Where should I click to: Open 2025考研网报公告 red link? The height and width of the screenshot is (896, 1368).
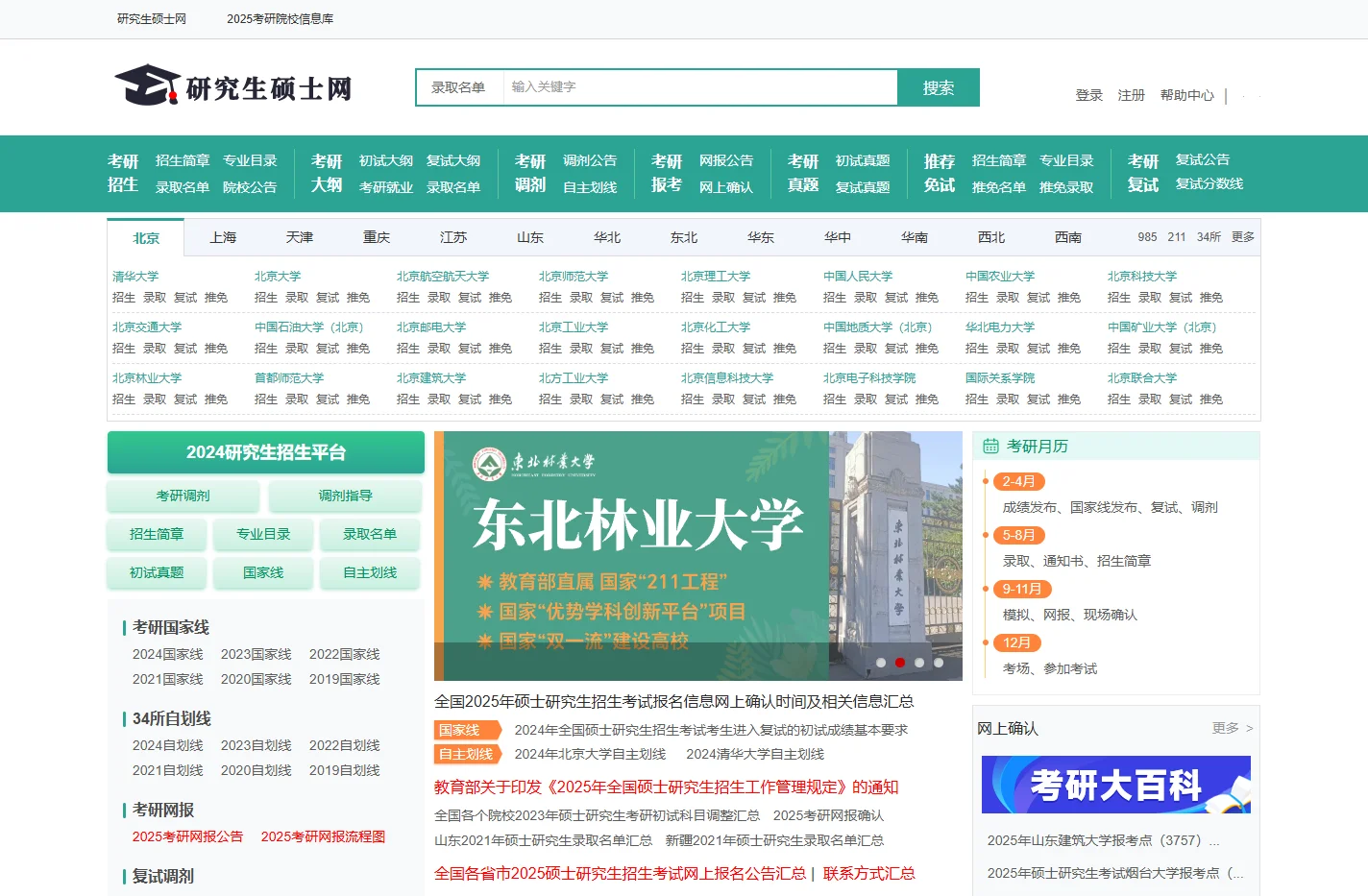188,836
